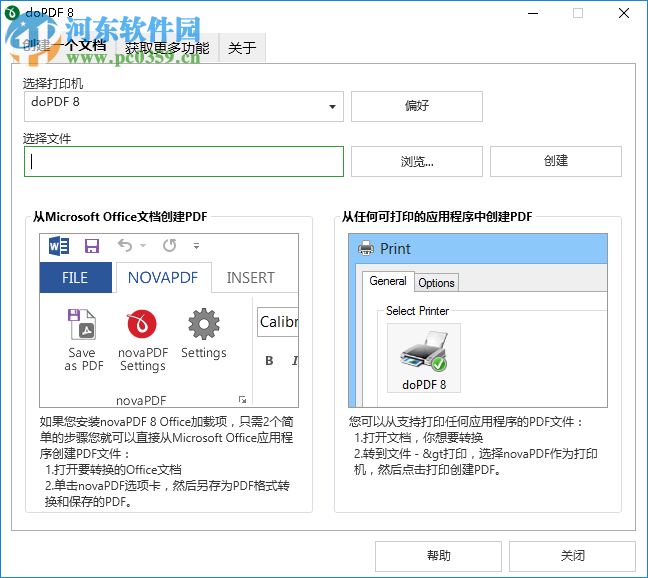648x578 pixels.
Task: Click the doPDF 8 printer thumbnail
Action: pyautogui.click(x=424, y=358)
